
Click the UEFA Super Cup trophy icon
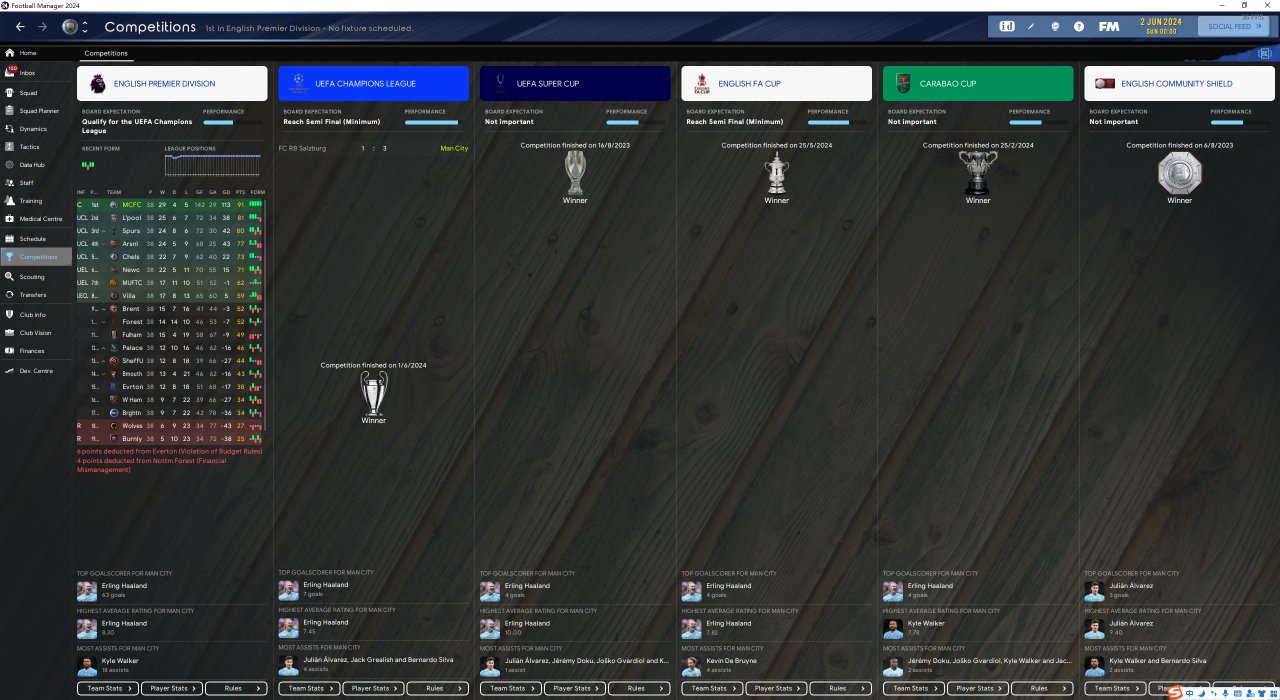click(575, 173)
